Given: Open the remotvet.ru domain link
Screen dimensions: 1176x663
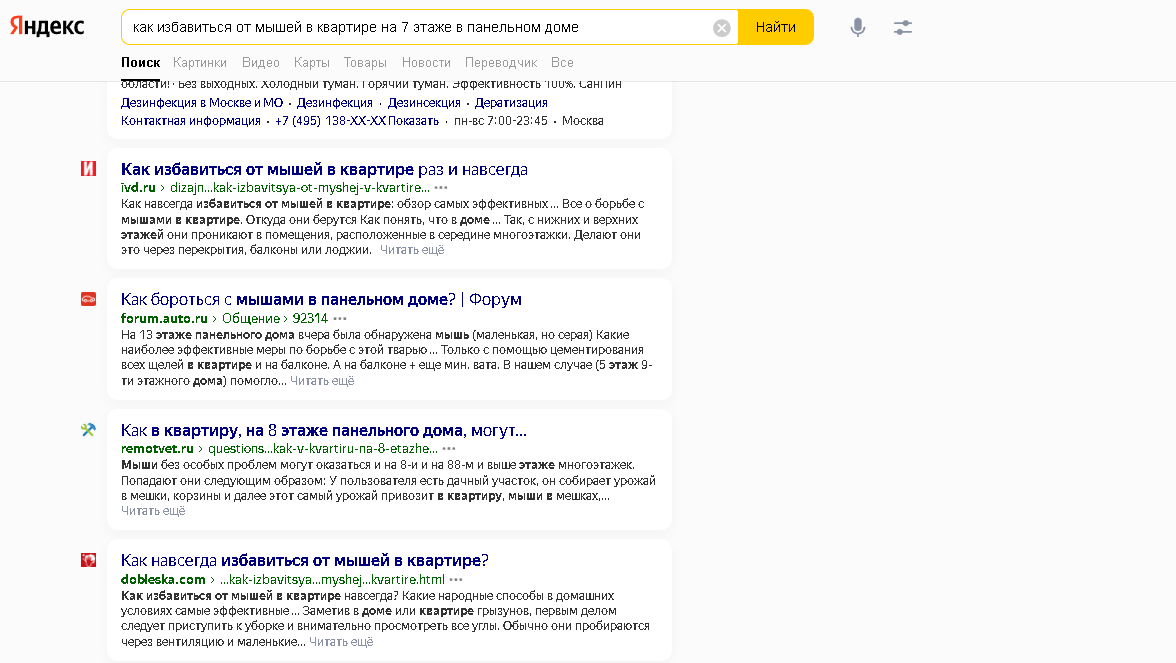Looking at the screenshot, I should tap(157, 448).
